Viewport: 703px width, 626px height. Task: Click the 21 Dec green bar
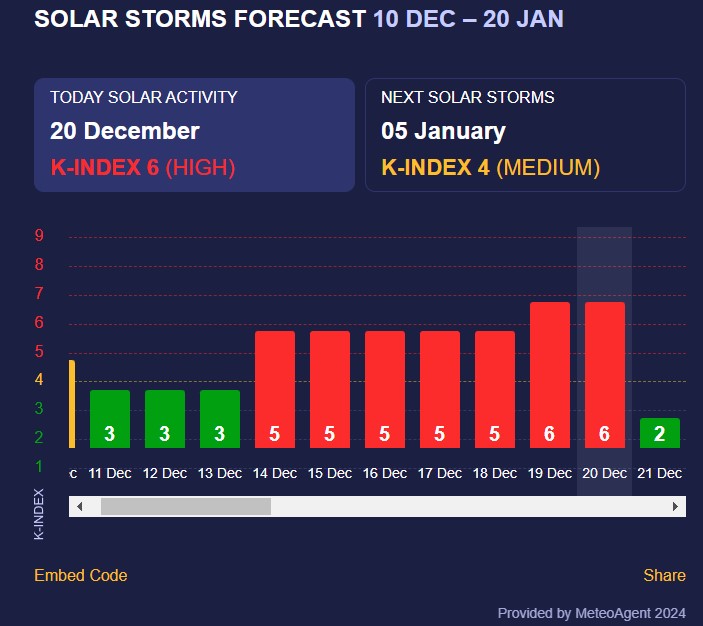660,433
